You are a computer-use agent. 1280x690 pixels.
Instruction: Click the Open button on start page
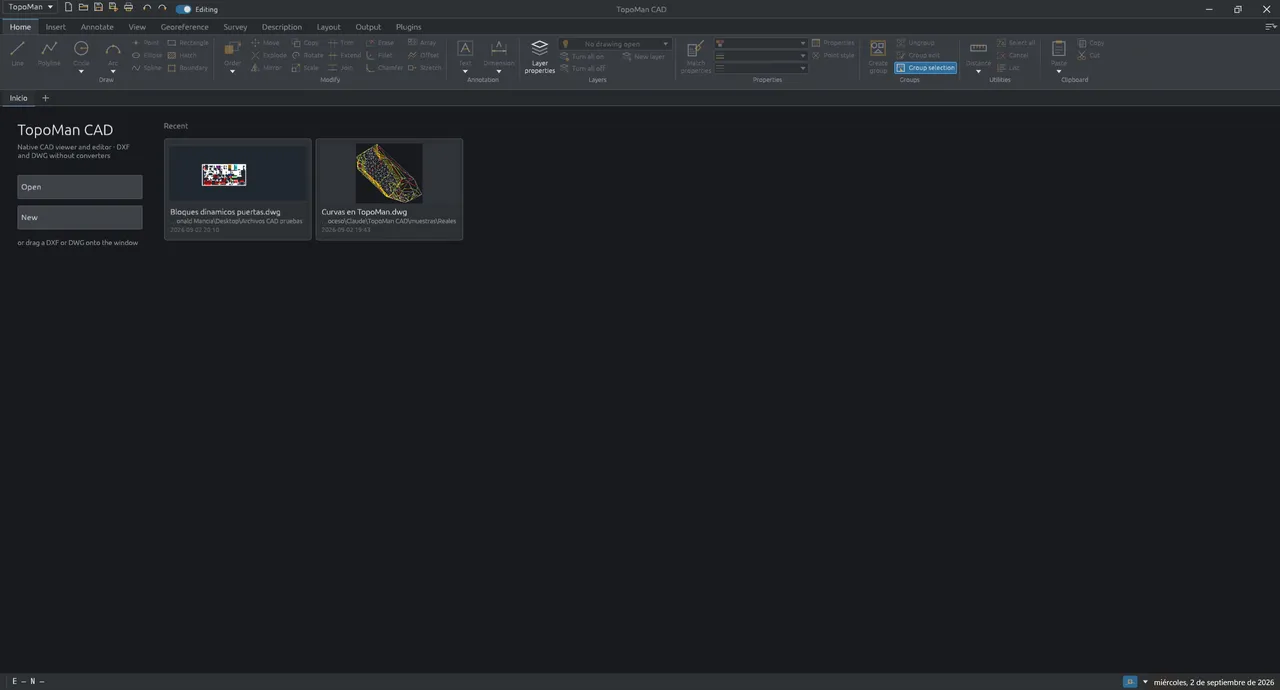pos(80,187)
